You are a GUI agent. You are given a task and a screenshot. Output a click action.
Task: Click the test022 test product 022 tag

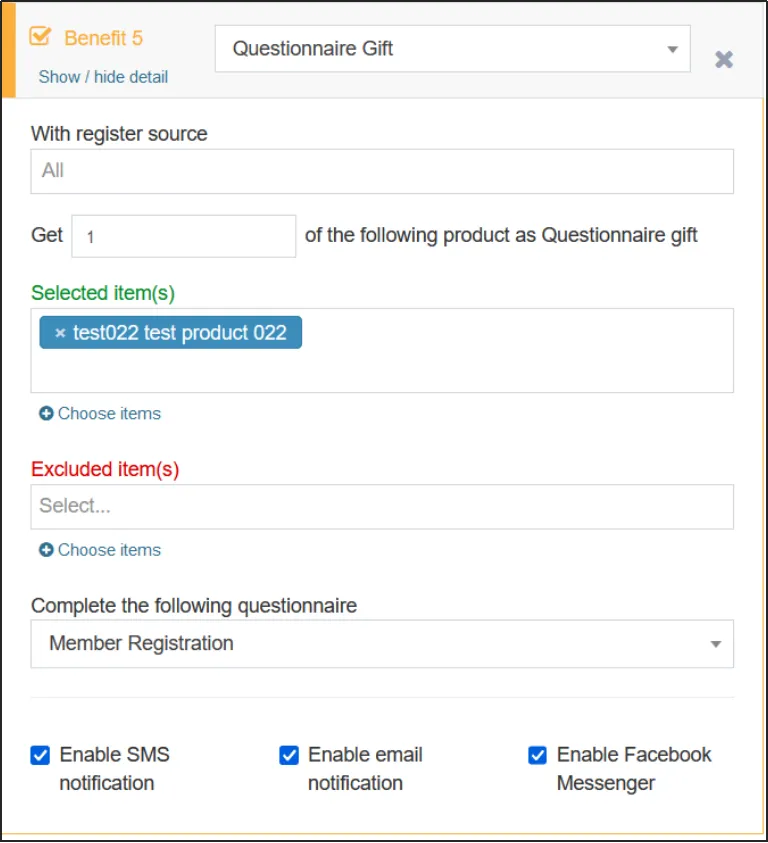(x=180, y=333)
